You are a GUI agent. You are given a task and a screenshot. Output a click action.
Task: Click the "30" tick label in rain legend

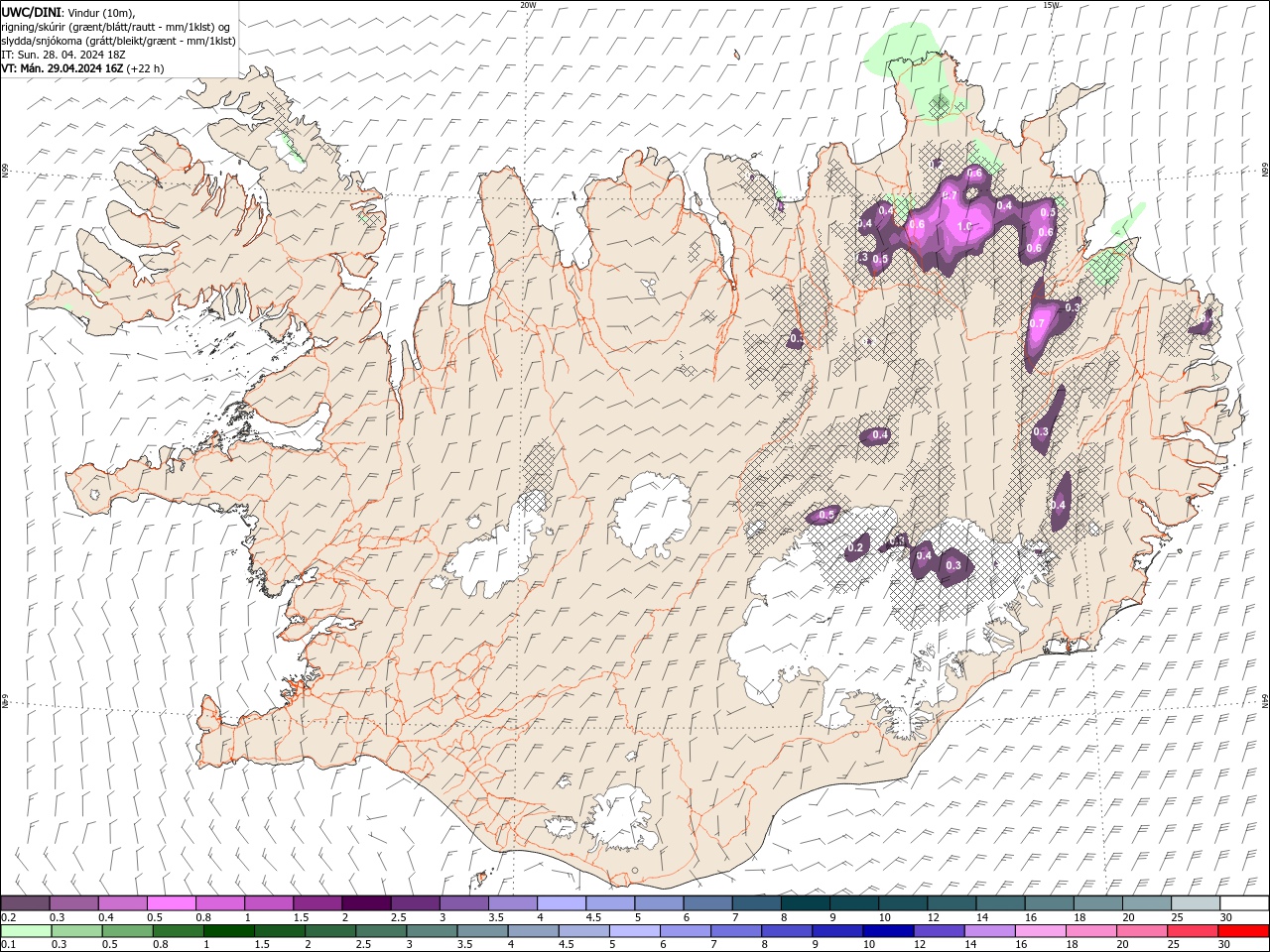[1225, 944]
